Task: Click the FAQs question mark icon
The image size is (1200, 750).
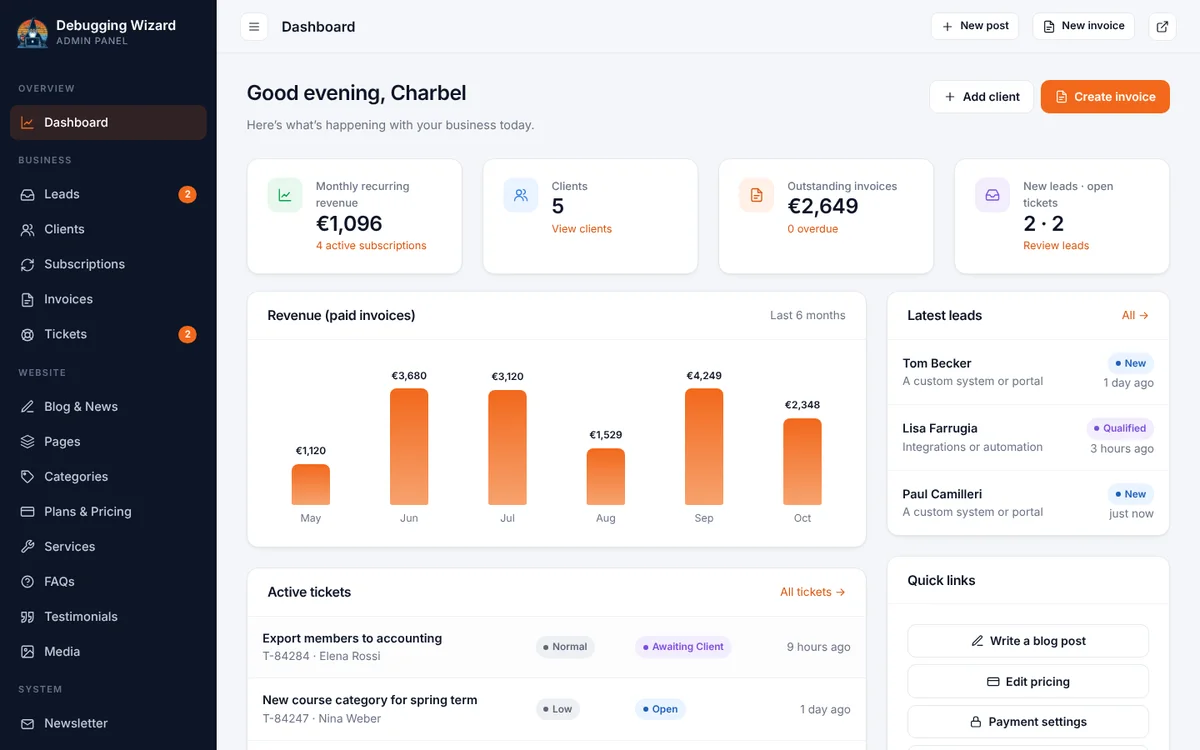Action: coord(27,581)
